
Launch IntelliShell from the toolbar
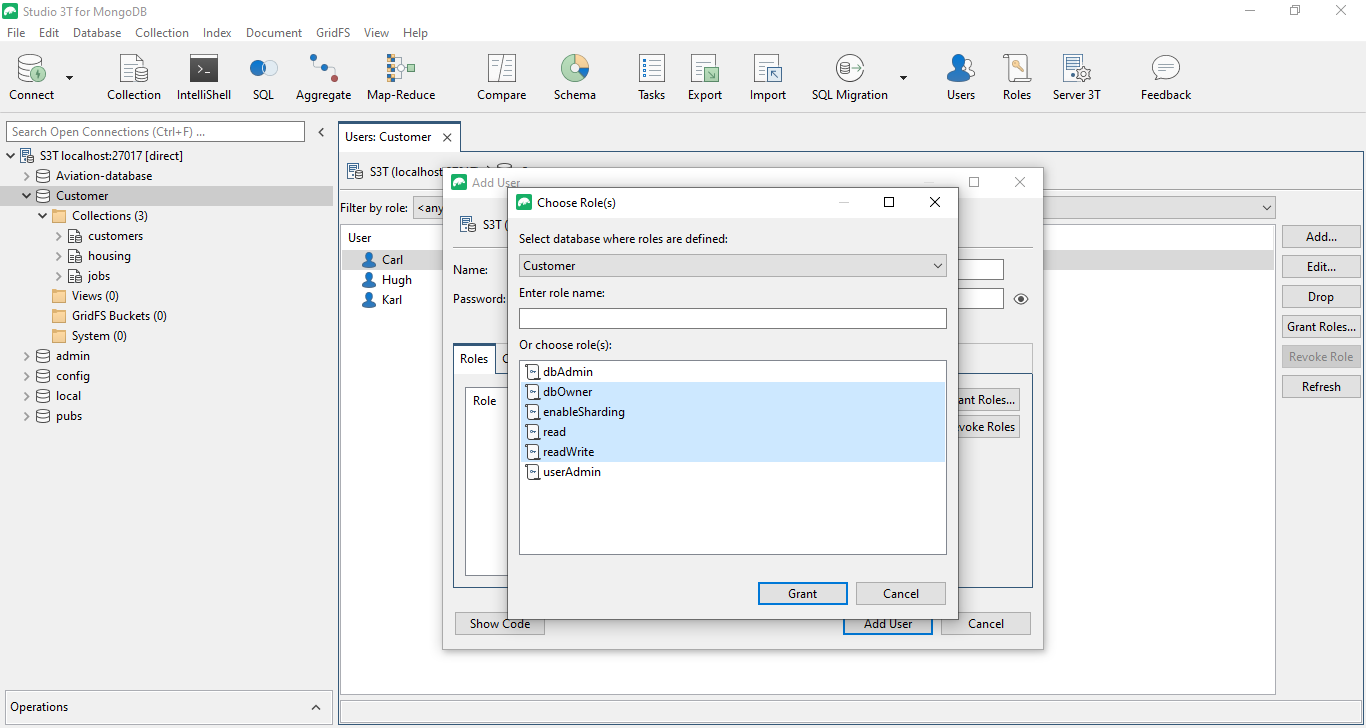tap(204, 78)
